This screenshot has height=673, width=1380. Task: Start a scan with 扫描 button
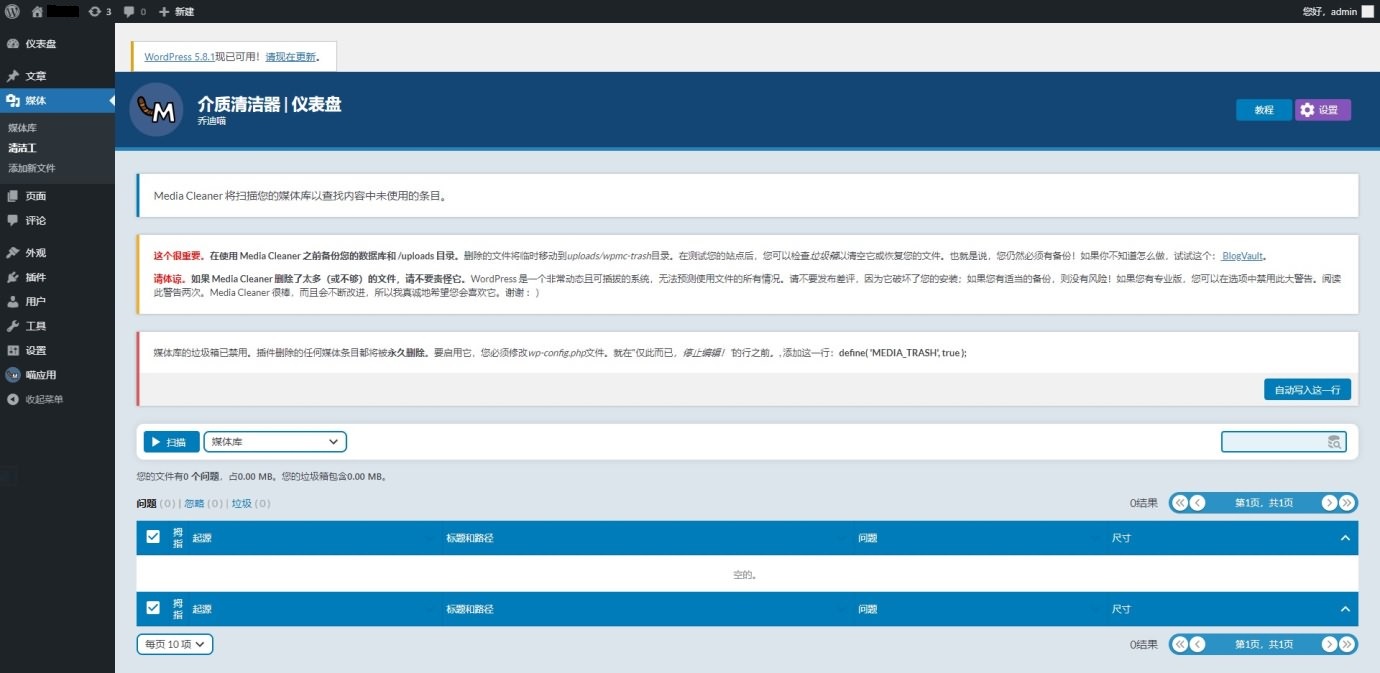click(x=172, y=442)
